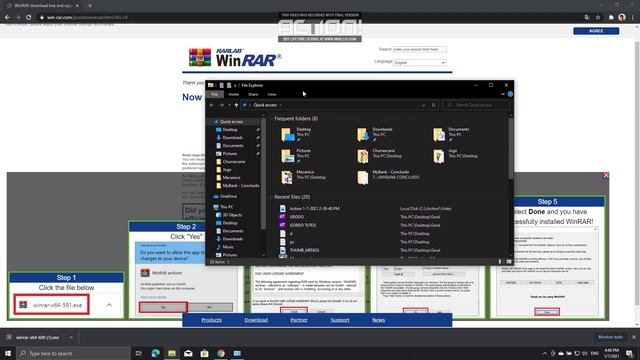Viewport: 640px width, 360px height.
Task: Select Chumascara folder icon in Frequent folders
Action: pos(363,156)
